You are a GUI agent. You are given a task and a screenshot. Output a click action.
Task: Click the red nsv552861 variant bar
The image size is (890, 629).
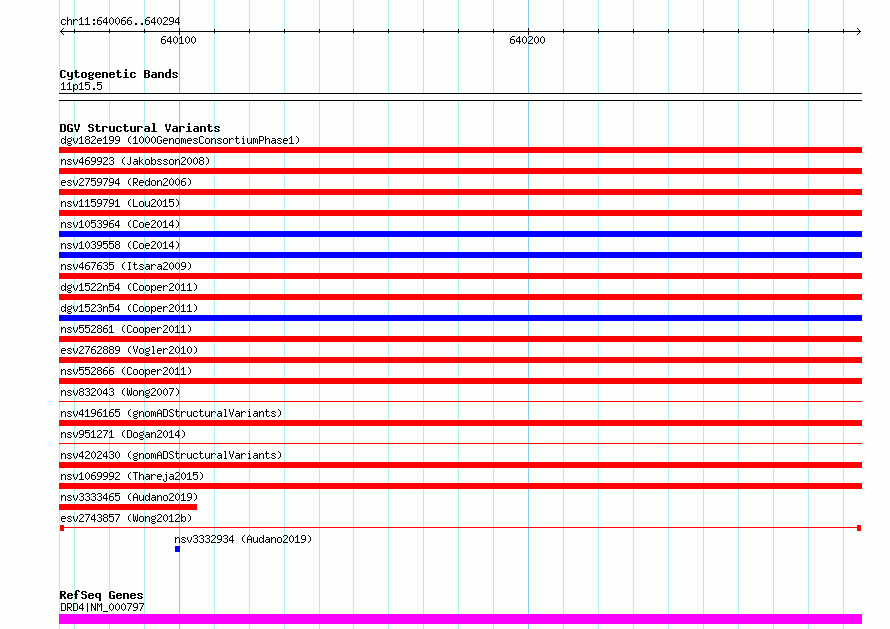460,339
